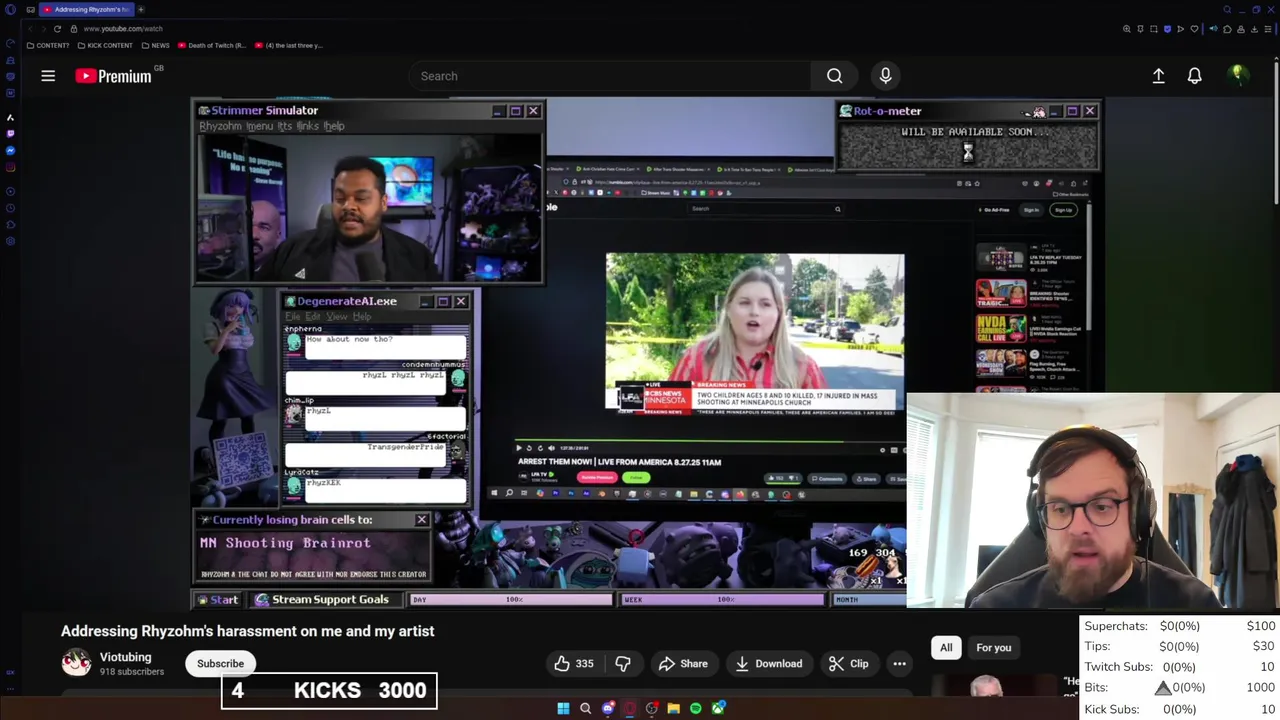Start voice search with the microphone icon
This screenshot has height=720, width=1280.
885,76
